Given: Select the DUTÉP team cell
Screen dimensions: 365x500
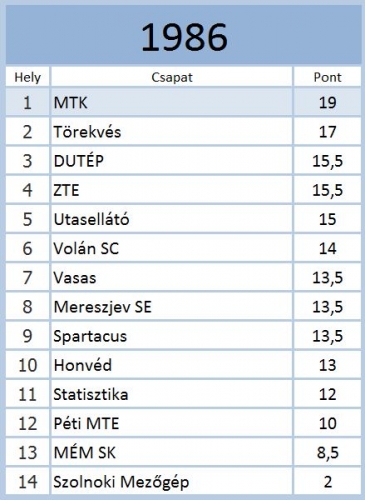Looking at the screenshot, I should 172,161.
